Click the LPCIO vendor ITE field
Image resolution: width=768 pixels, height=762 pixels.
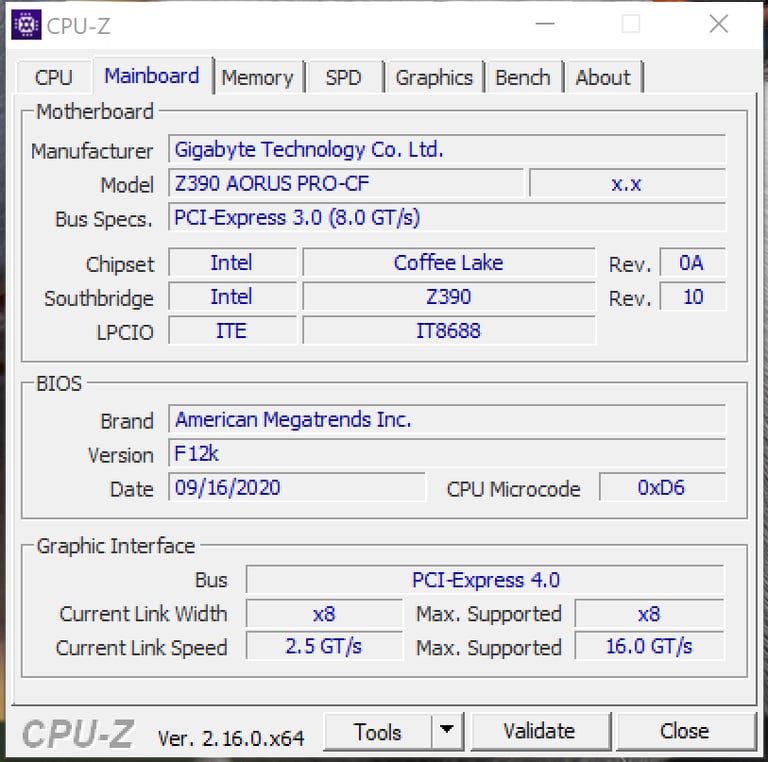[x=233, y=330]
